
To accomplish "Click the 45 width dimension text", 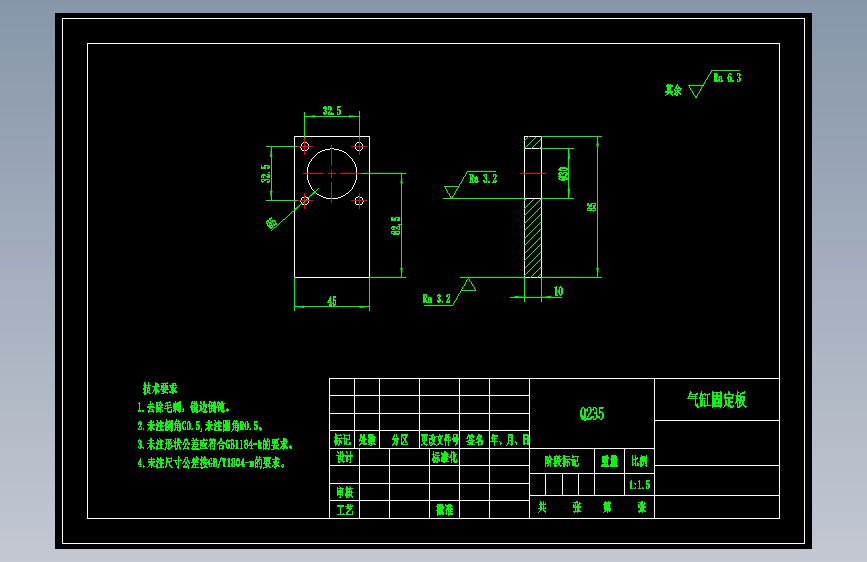I will pyautogui.click(x=332, y=301).
